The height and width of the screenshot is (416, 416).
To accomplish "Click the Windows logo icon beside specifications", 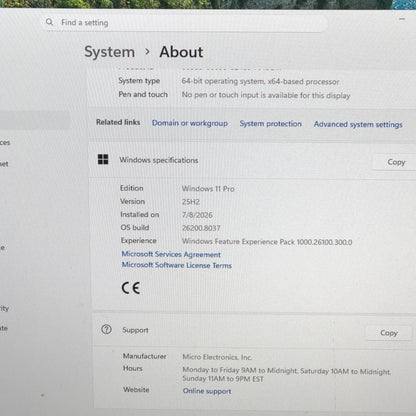I will coord(103,159).
